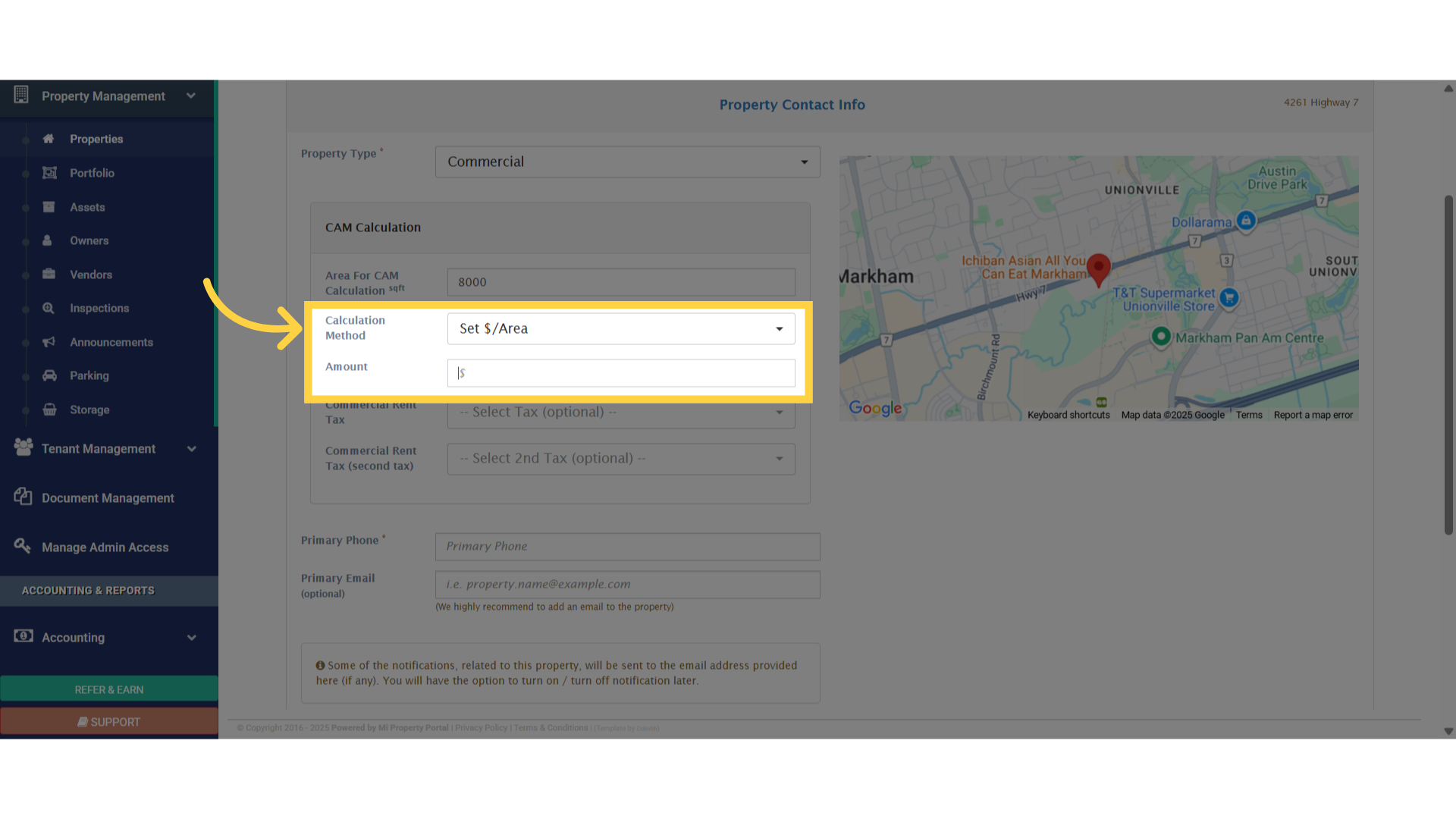Viewport: 1456px width, 819px height.
Task: Open the Calculation Method dropdown
Action: pyautogui.click(x=620, y=328)
